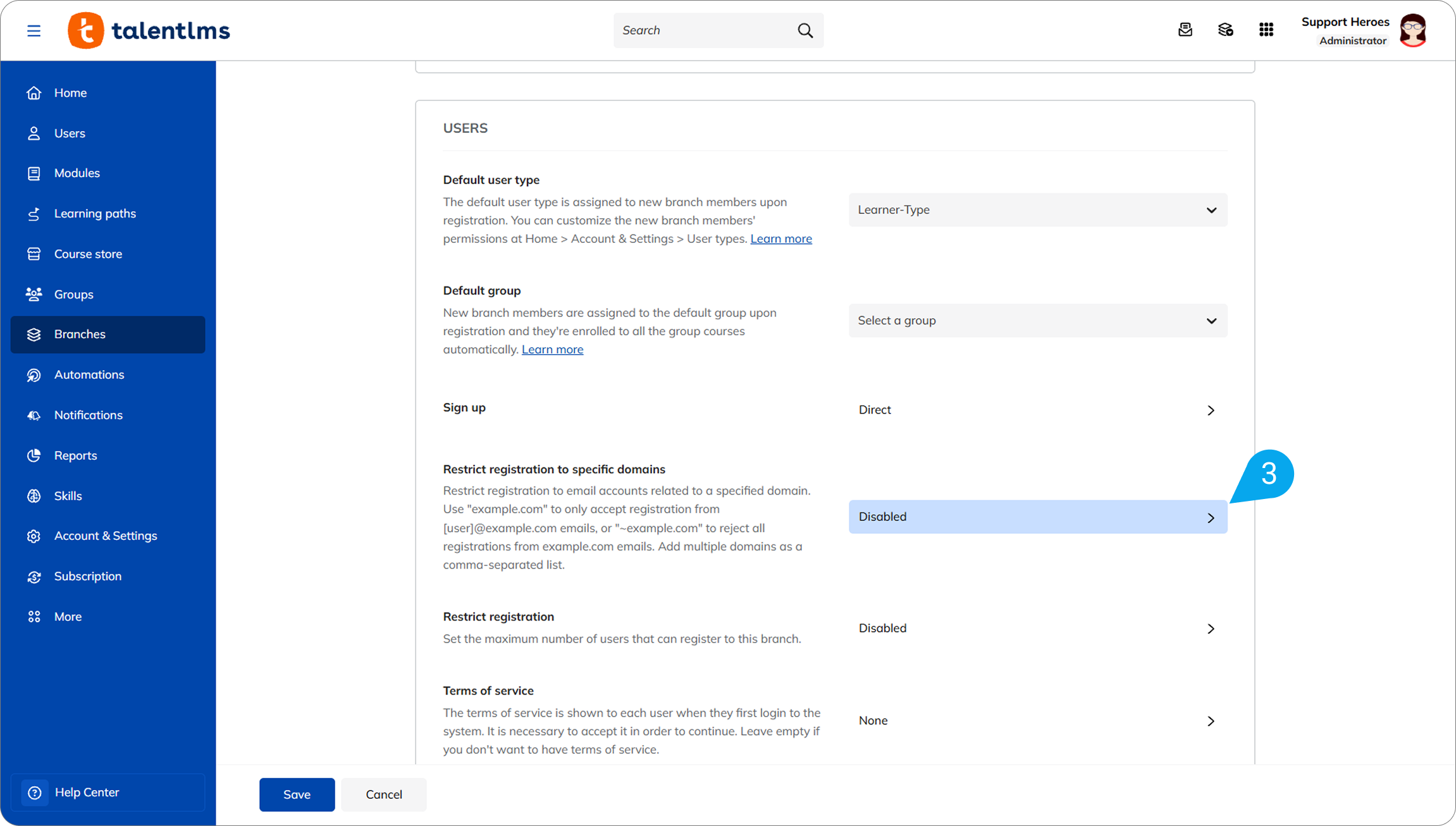This screenshot has width=1456, height=826.
Task: Save the branch settings
Action: tap(297, 794)
